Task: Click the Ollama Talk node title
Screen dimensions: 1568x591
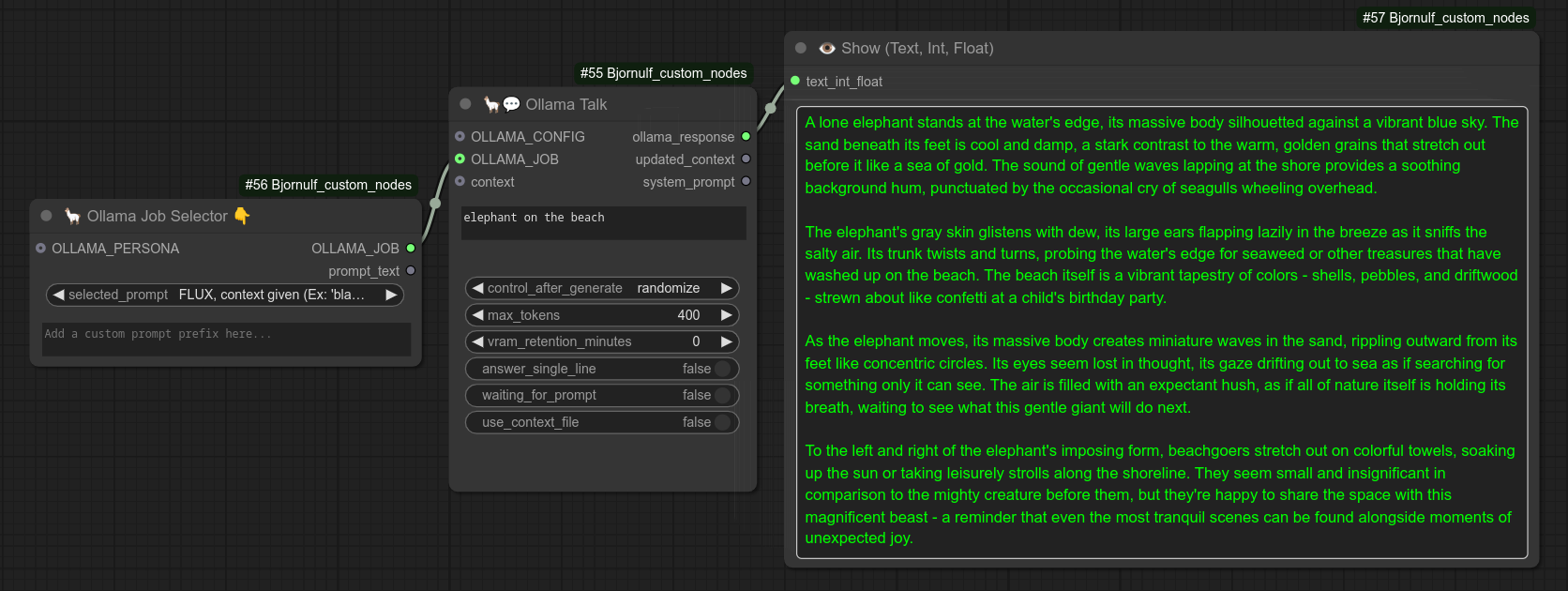Action: point(565,104)
